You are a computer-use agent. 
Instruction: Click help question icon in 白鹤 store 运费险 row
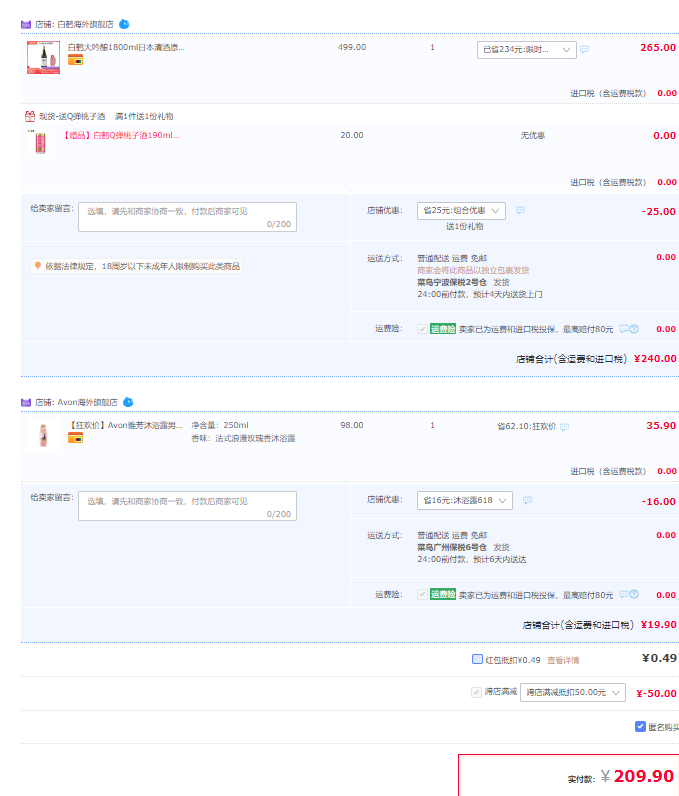coord(634,329)
